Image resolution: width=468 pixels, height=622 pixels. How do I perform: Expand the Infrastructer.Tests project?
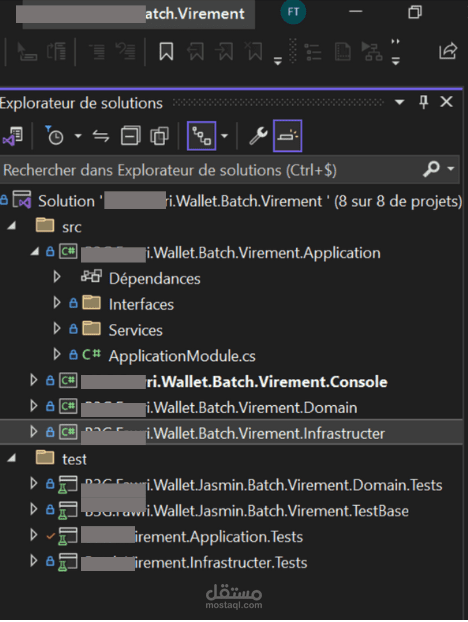34,561
